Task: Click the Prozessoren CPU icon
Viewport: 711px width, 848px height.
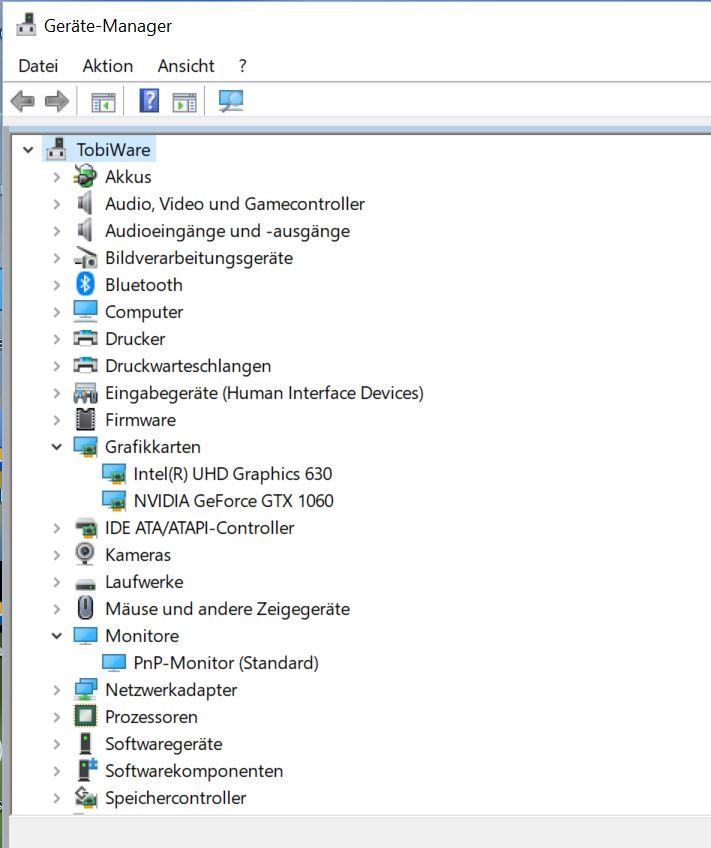Action: point(85,717)
